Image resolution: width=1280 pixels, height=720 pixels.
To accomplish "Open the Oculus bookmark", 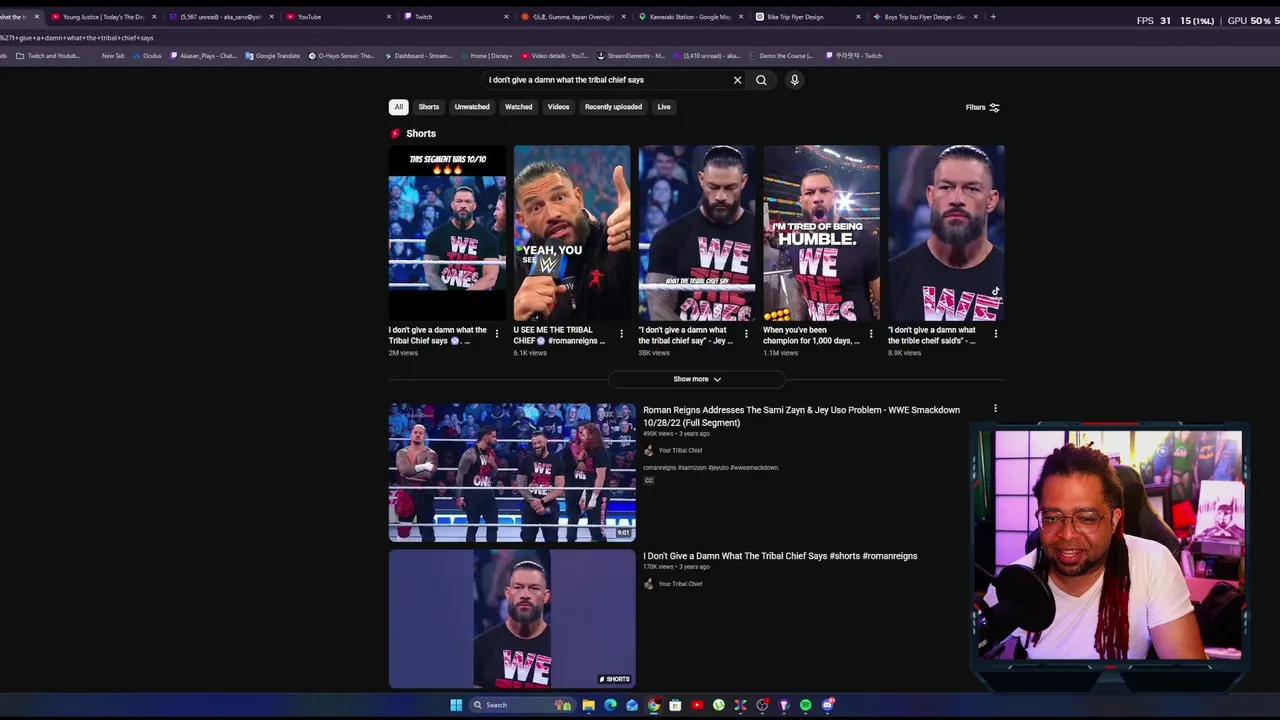I will pyautogui.click(x=146, y=56).
